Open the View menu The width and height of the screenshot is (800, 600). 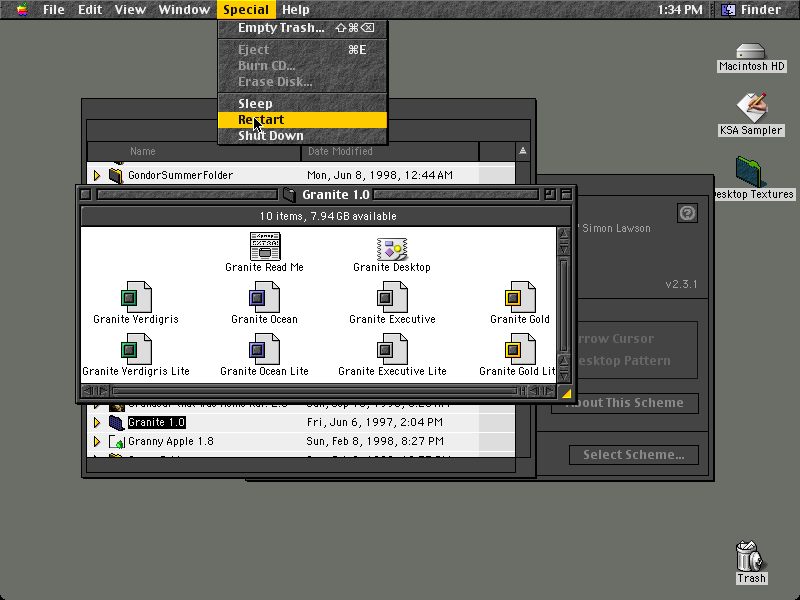130,9
